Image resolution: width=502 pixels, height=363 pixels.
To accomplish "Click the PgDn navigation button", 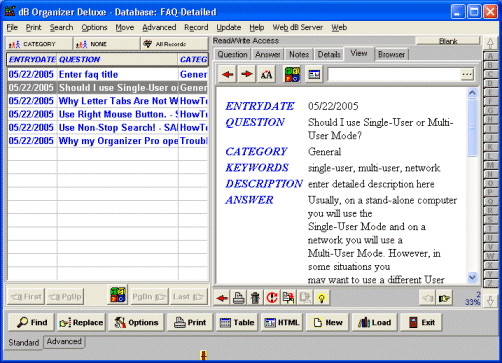I will click(x=149, y=296).
